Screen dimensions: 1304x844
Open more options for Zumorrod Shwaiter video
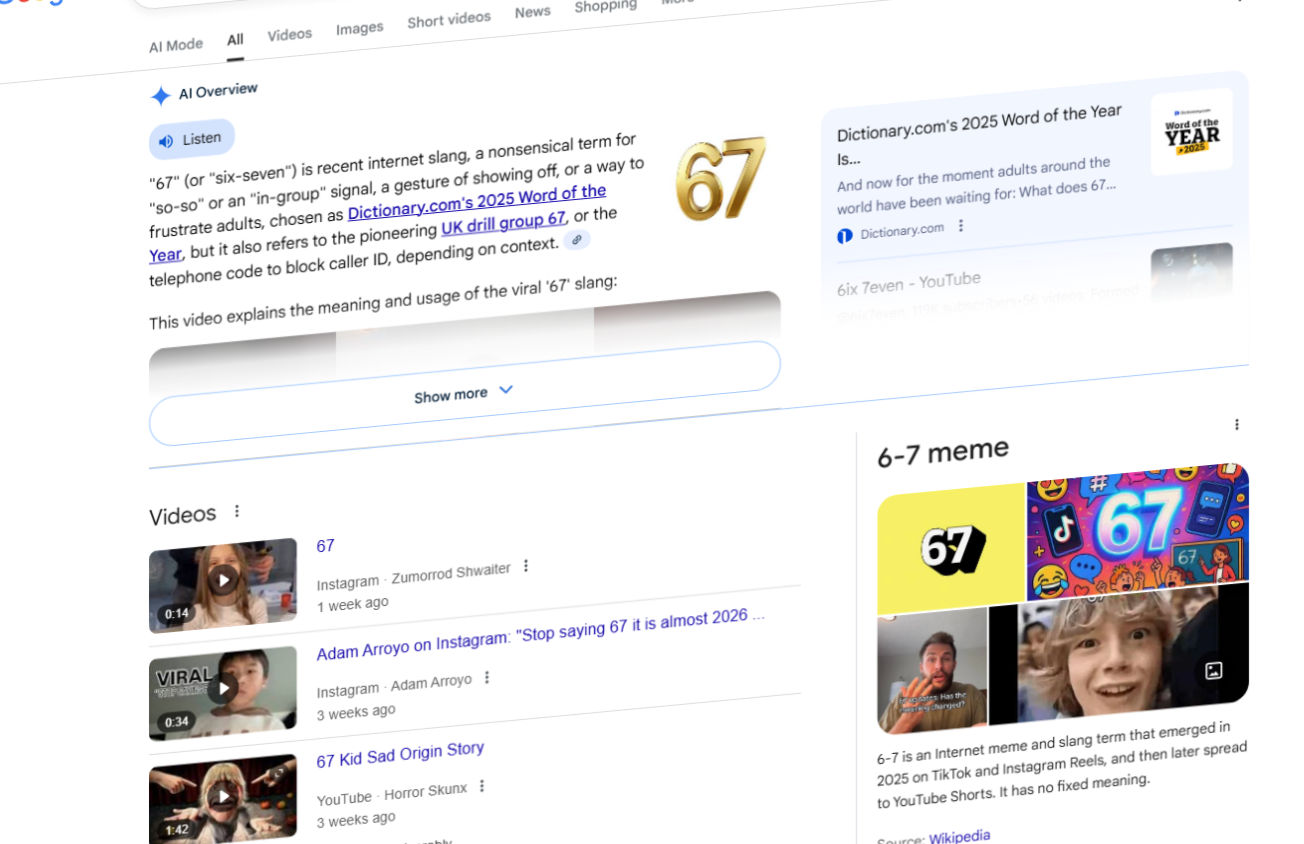(526, 566)
